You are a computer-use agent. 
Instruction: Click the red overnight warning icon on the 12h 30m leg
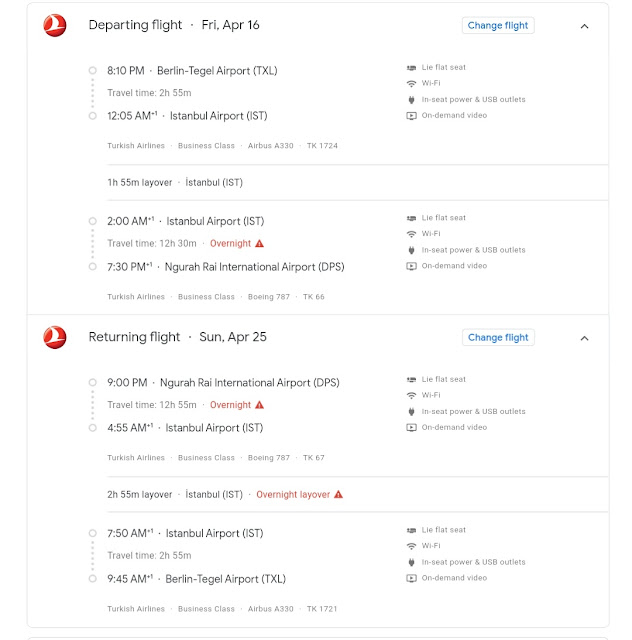[x=260, y=243]
